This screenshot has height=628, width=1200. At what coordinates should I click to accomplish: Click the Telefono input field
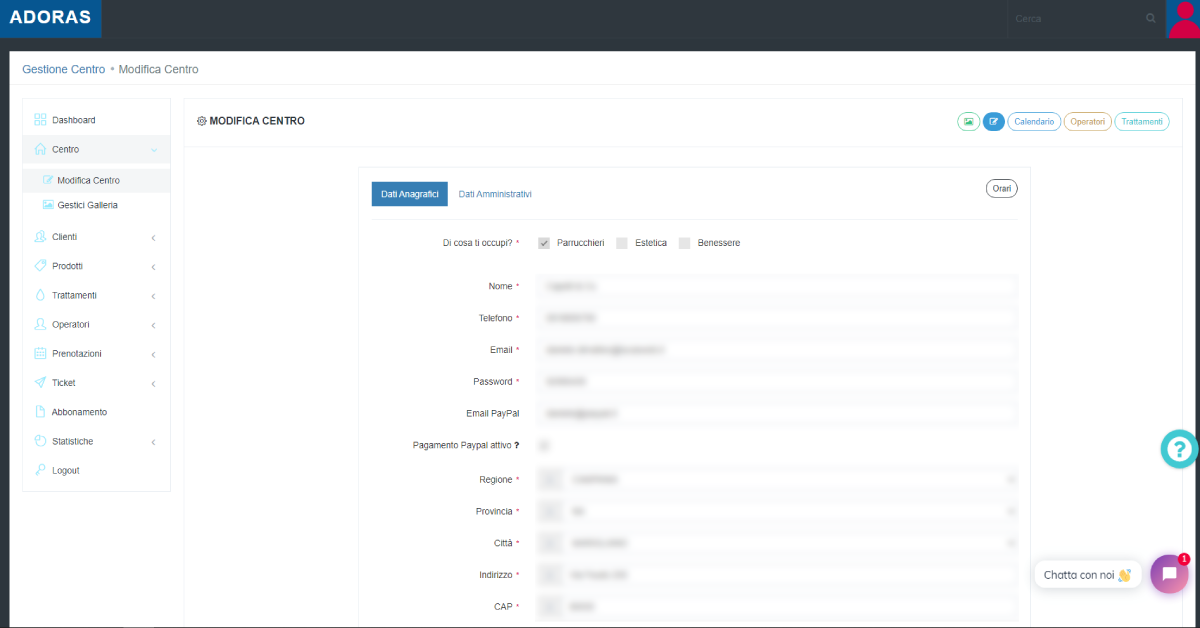[777, 318]
